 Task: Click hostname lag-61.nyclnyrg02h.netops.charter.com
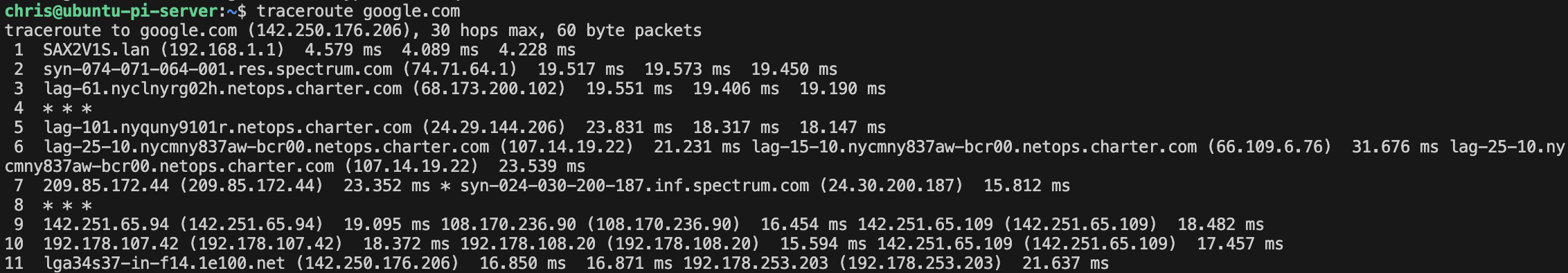[x=222, y=89]
